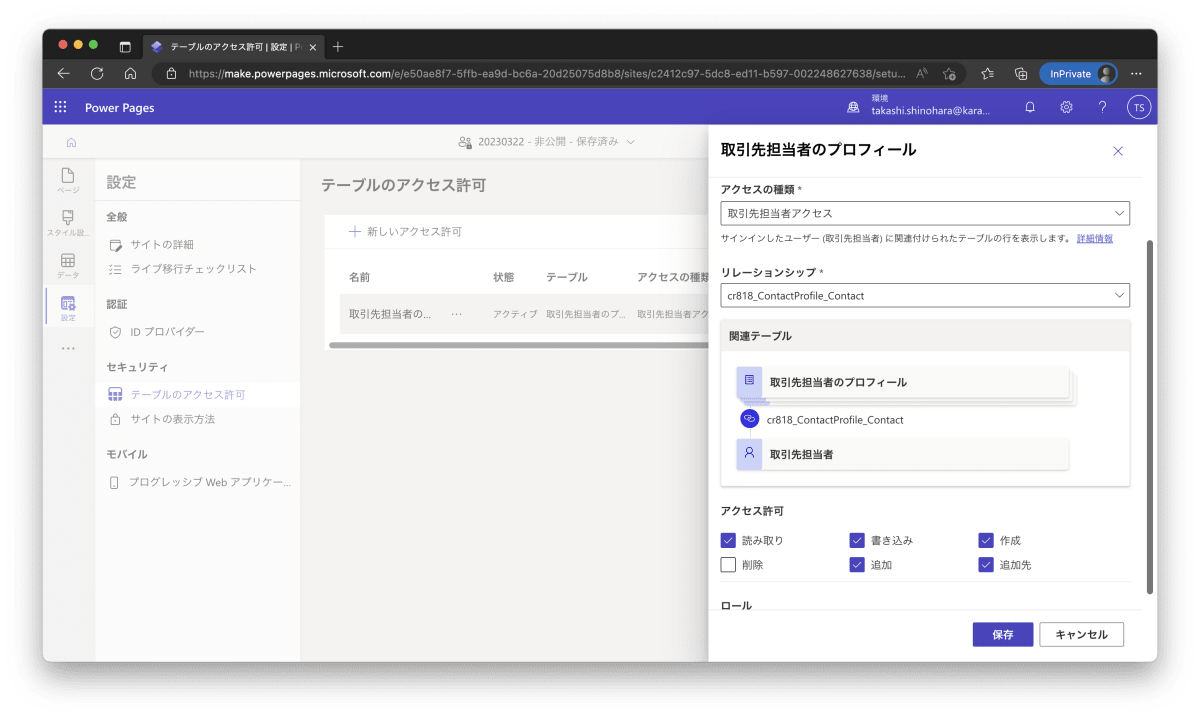Uncheck the 追加先 permission
Image resolution: width=1200 pixels, height=718 pixels.
point(986,564)
